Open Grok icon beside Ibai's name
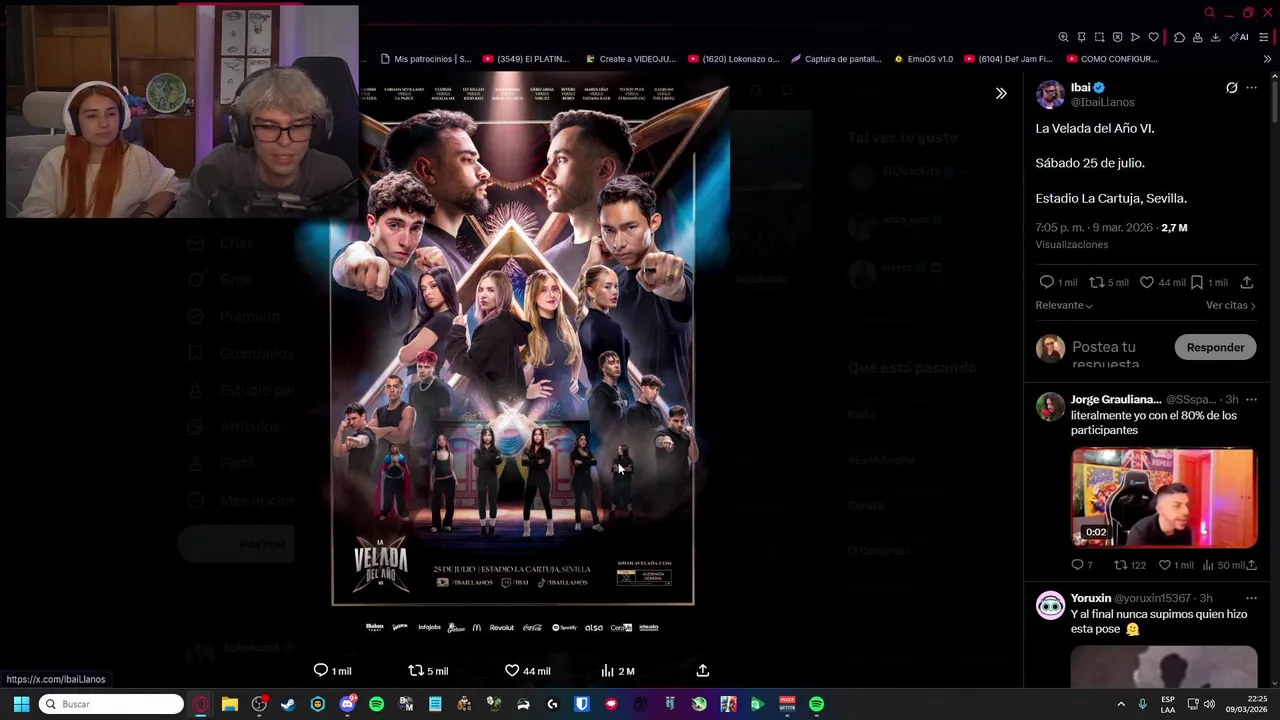The width and height of the screenshot is (1280, 720). [1232, 88]
